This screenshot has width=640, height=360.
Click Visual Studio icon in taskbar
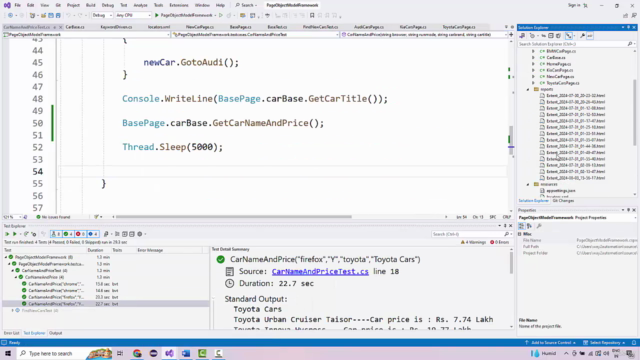click(169, 353)
